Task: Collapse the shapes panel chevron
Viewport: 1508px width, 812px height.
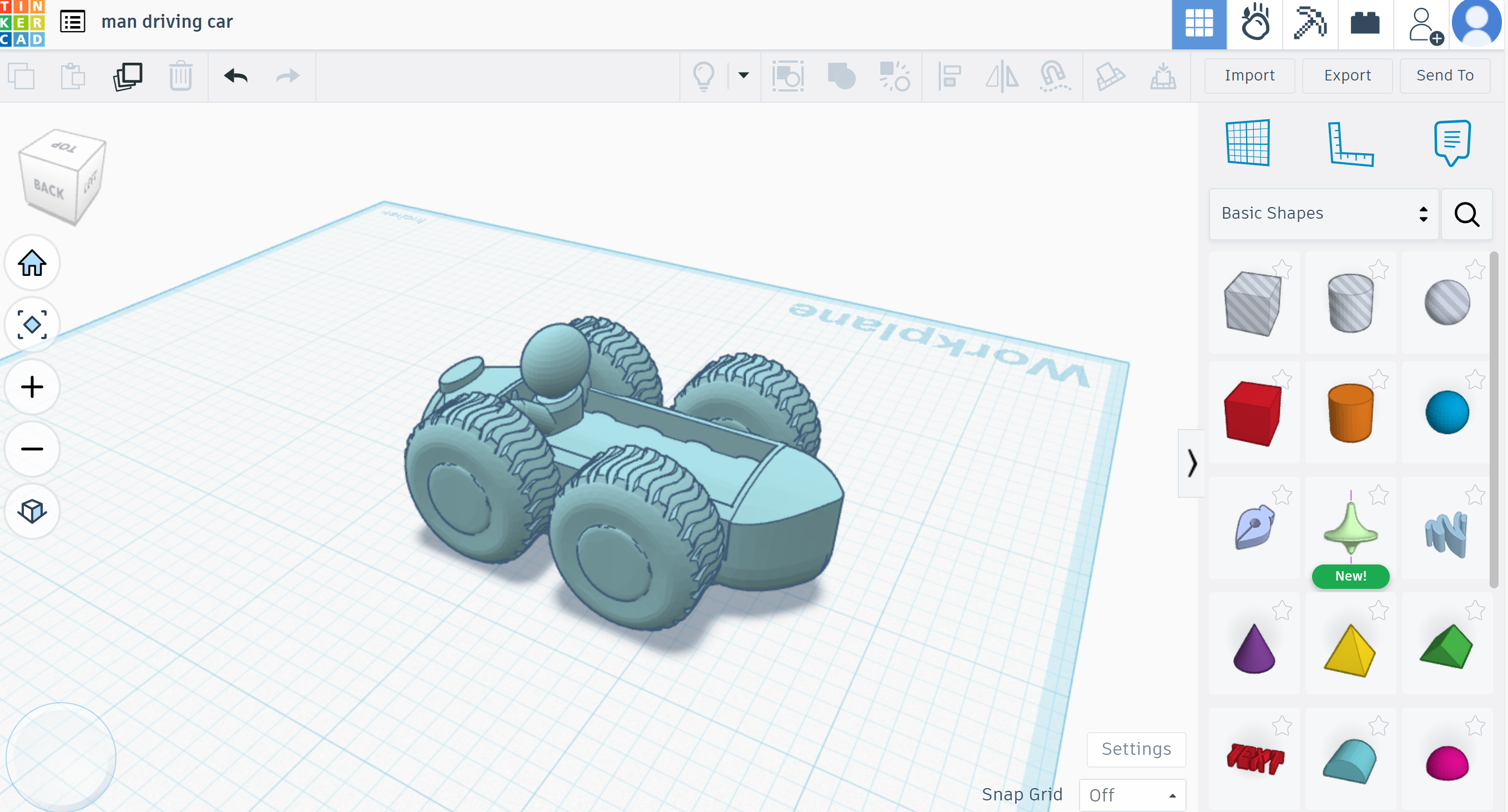Action: click(x=1191, y=463)
